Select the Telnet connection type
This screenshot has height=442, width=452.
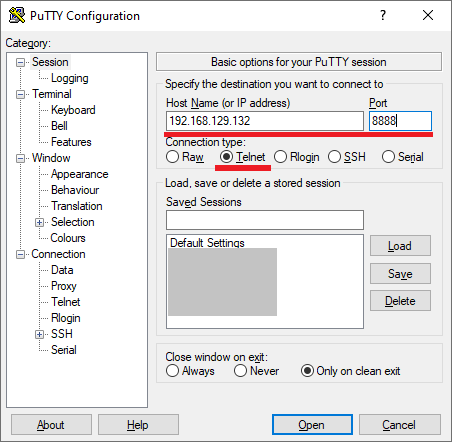226,157
